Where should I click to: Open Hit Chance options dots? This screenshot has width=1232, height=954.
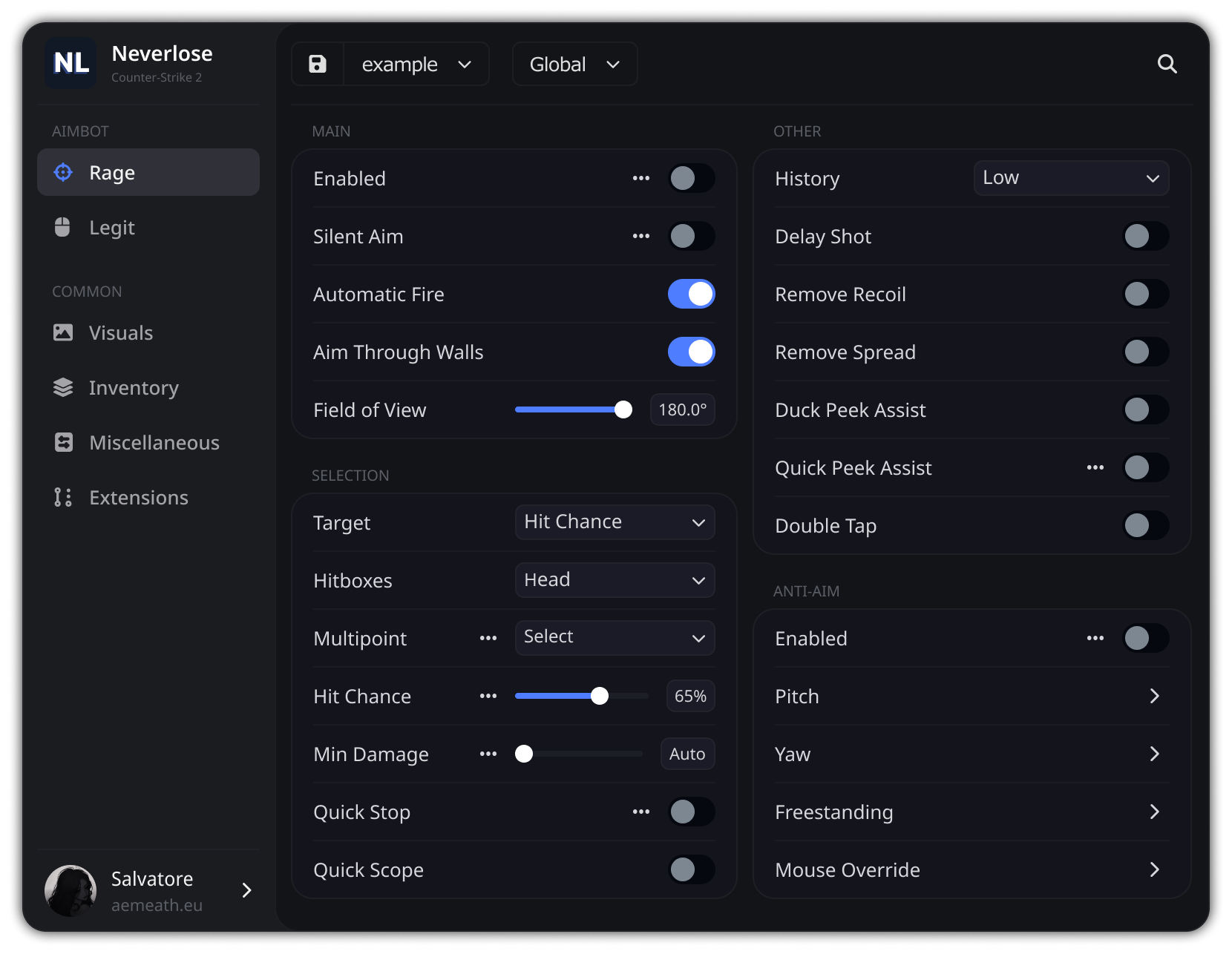point(488,696)
